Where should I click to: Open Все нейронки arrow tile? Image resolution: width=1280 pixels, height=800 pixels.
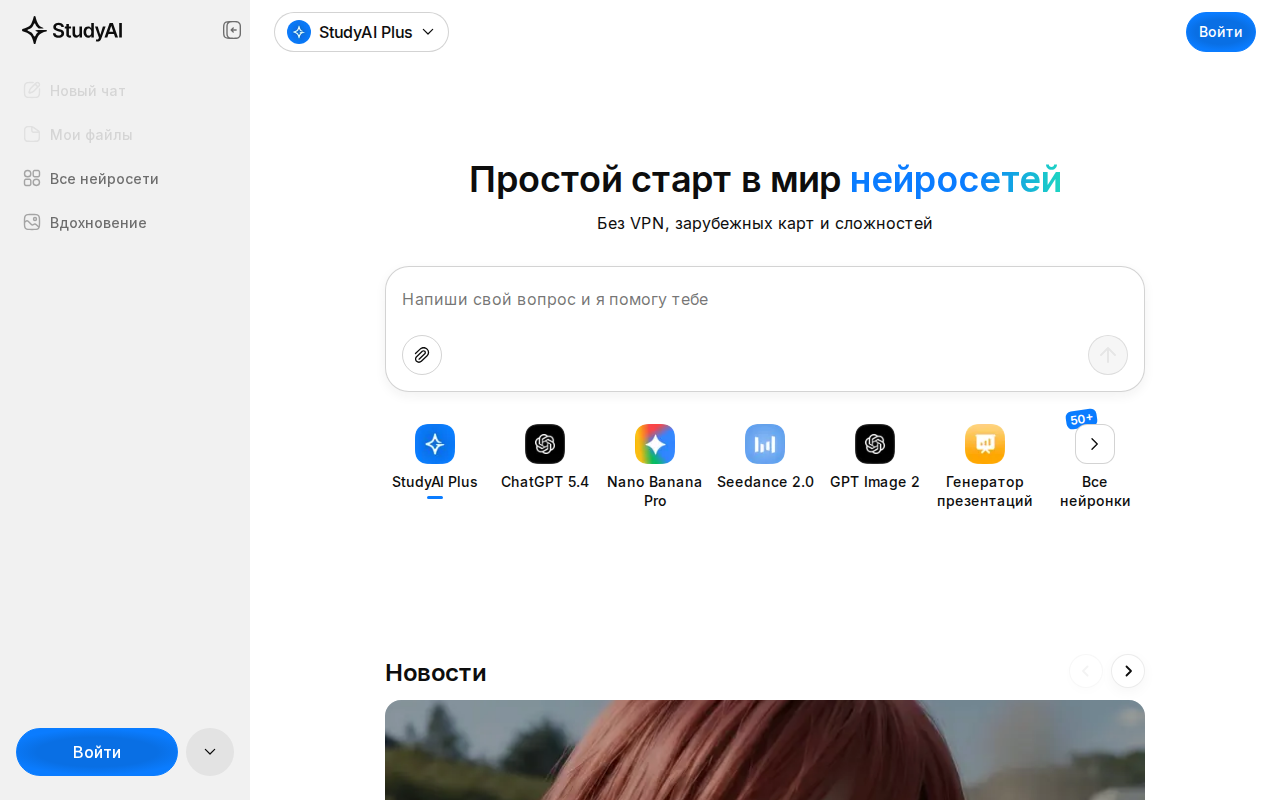(1095, 444)
